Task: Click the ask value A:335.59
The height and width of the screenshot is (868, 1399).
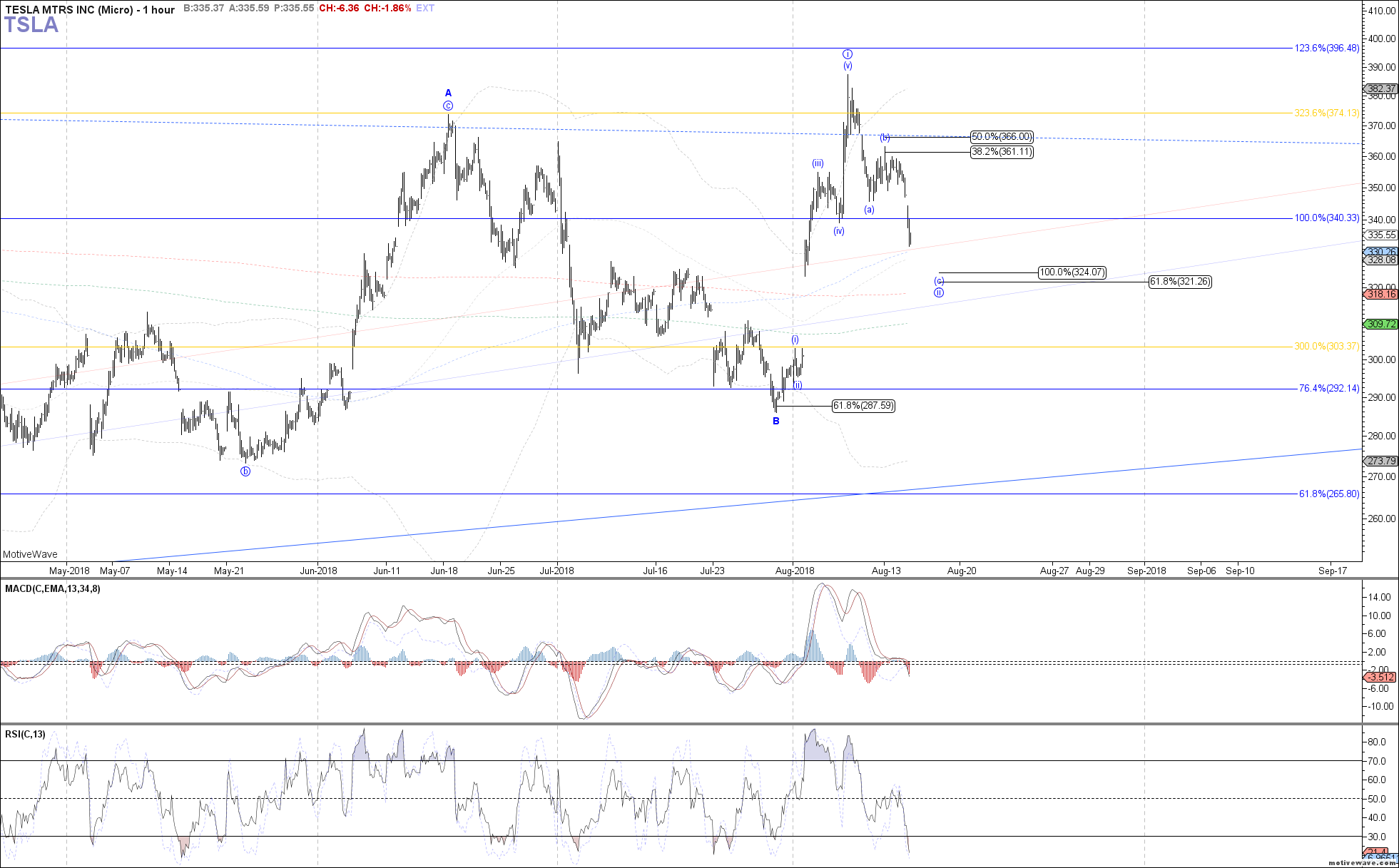Action: (x=248, y=9)
